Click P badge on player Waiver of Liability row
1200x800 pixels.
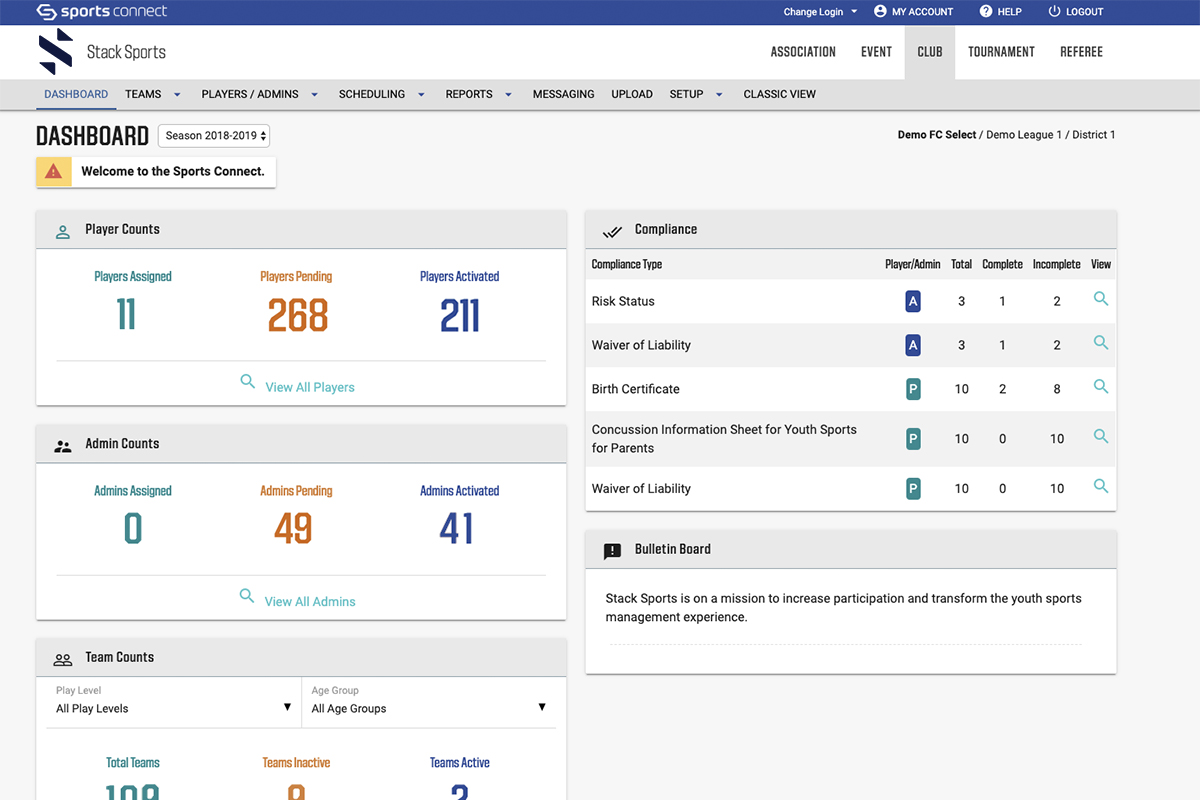pos(912,489)
